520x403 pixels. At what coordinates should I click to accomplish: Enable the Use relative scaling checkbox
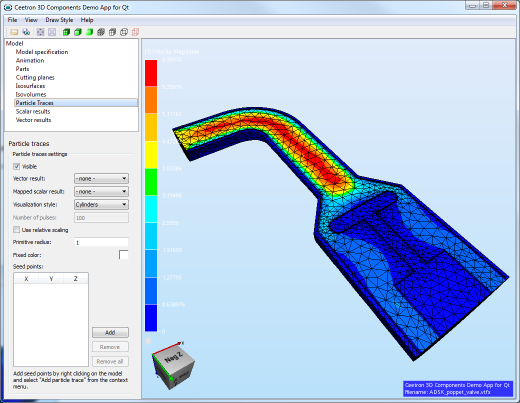click(16, 230)
